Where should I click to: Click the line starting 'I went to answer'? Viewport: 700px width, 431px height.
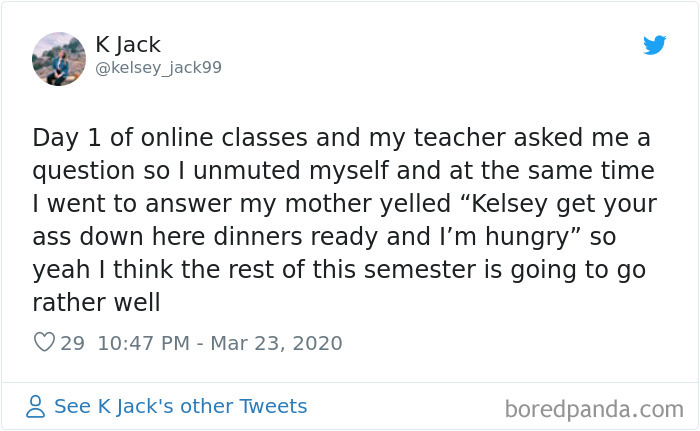pyautogui.click(x=345, y=204)
